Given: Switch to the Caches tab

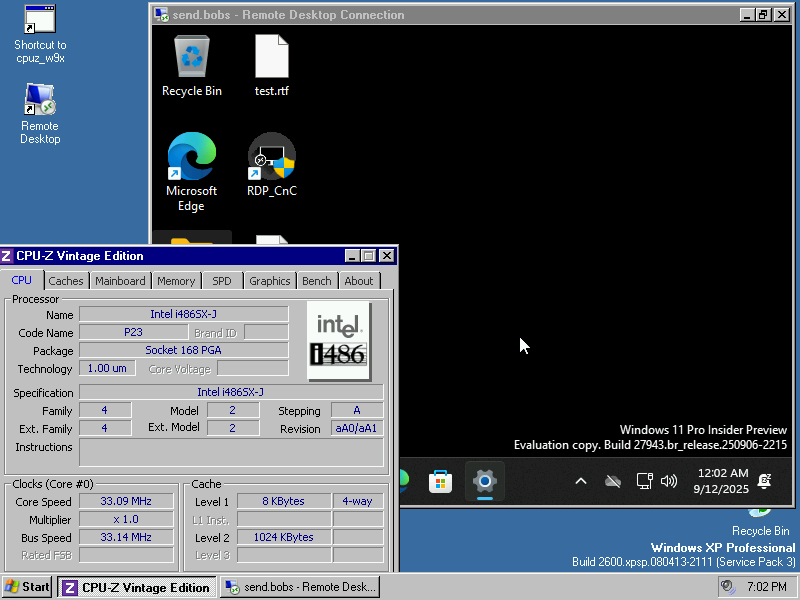Looking at the screenshot, I should [x=66, y=281].
